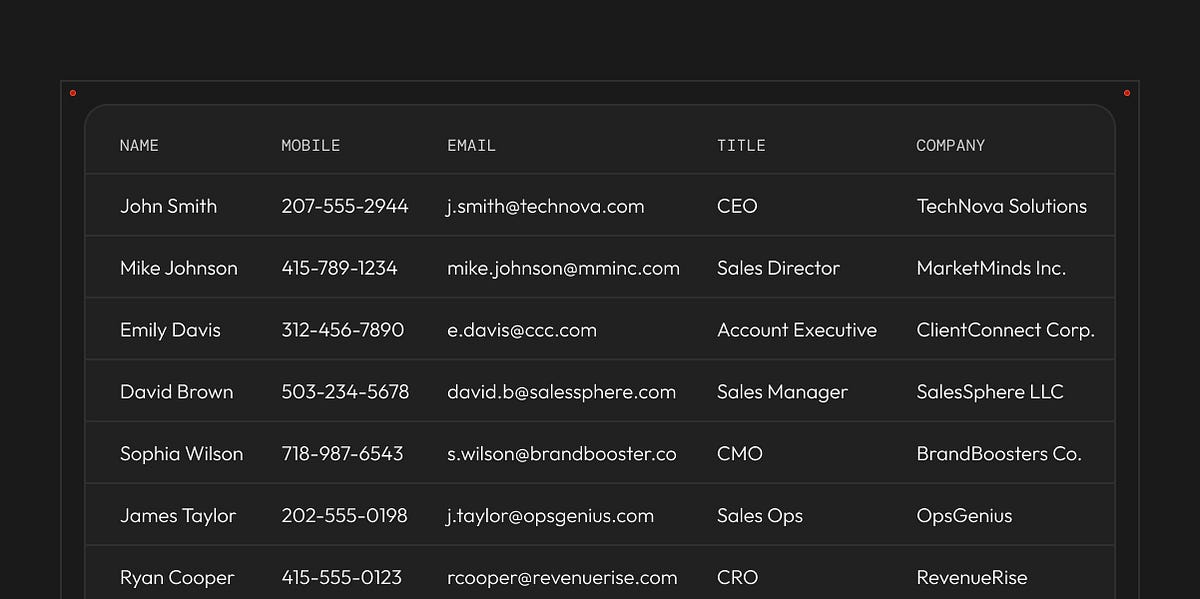
Task: Click rcooper@revenuerise.com email
Action: [562, 578]
